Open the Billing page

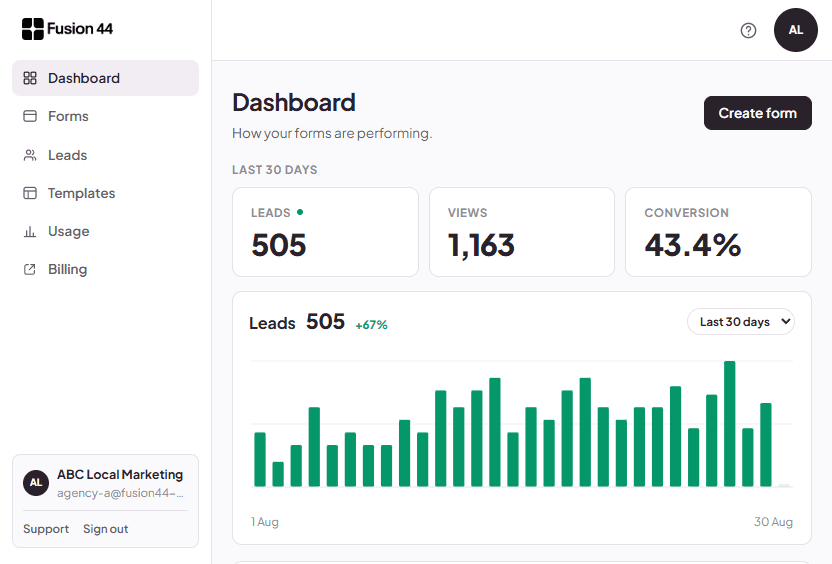[x=106, y=270]
